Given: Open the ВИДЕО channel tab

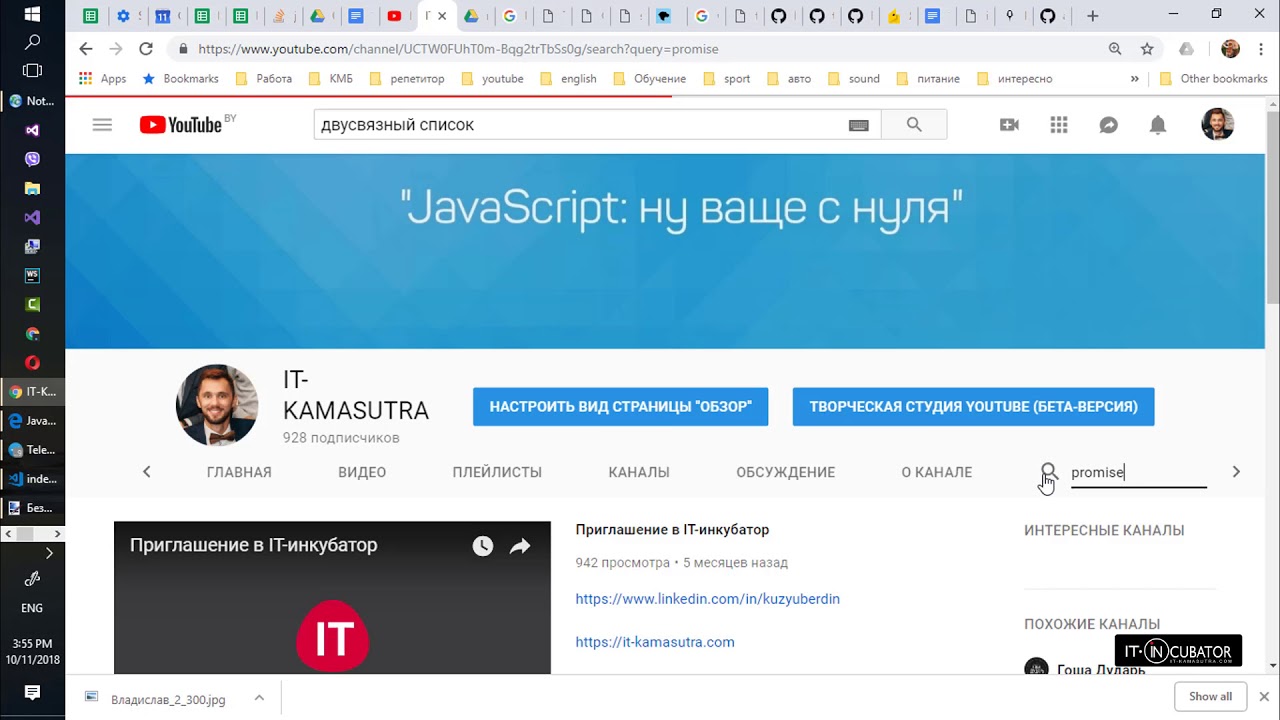Looking at the screenshot, I should click(362, 472).
